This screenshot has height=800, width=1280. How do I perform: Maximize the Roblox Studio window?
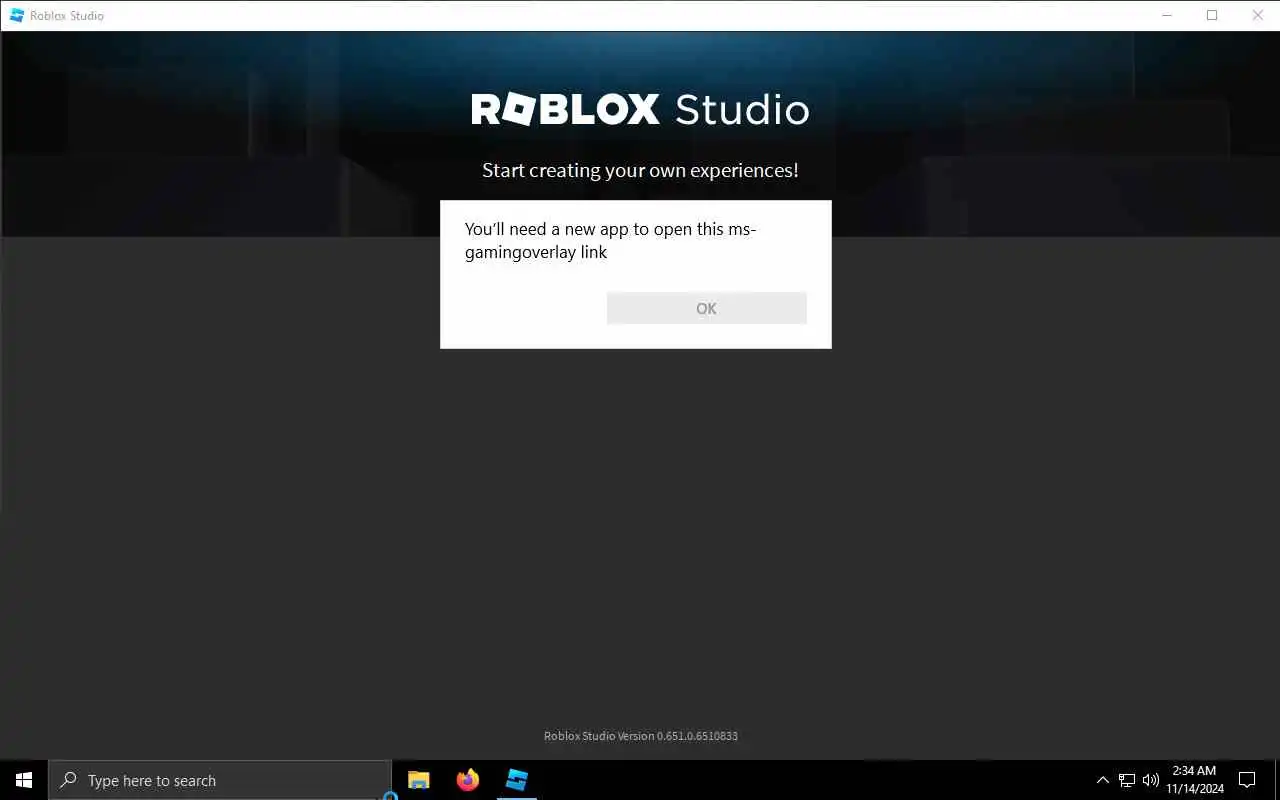point(1212,15)
